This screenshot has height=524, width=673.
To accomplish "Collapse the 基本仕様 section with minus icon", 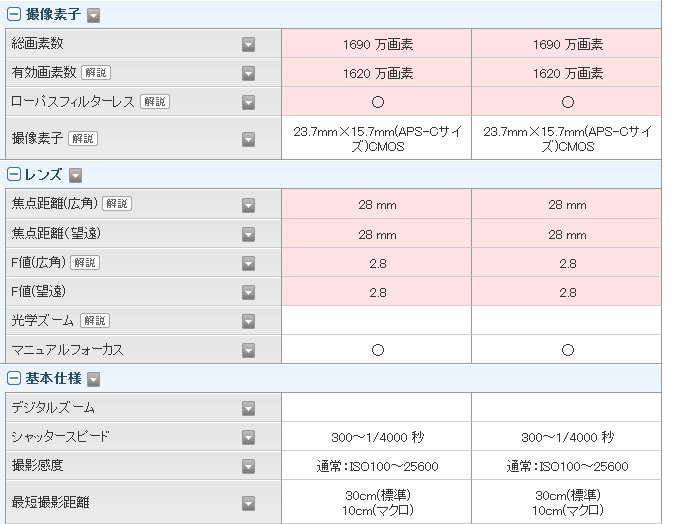I will click(14, 378).
